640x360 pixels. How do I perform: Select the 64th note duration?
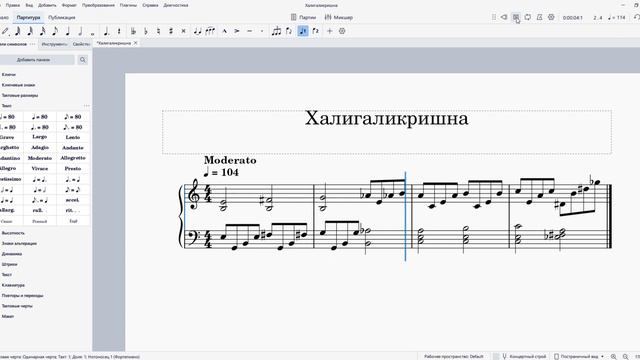pos(18,31)
